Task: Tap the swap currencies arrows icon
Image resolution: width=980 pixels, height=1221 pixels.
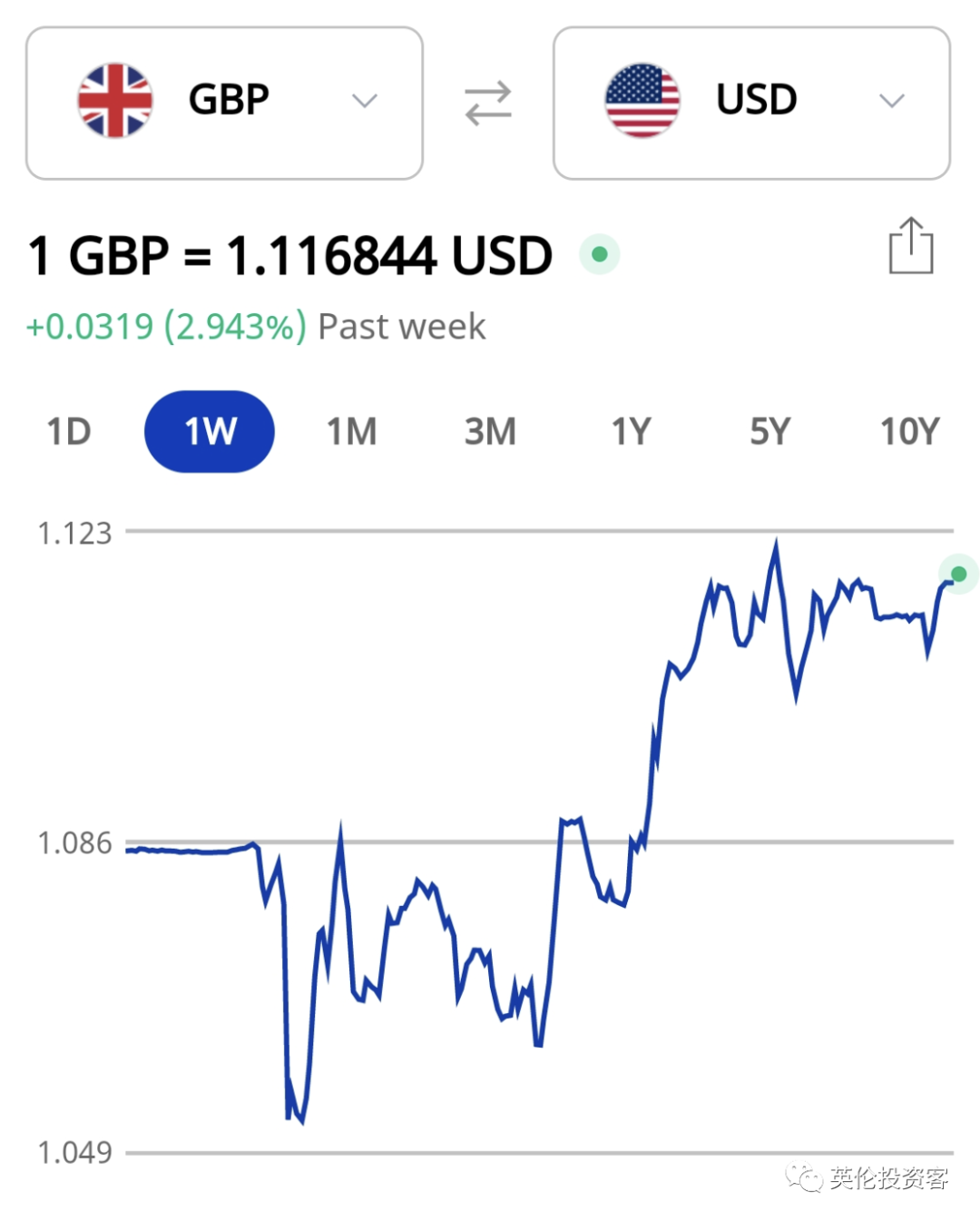Action: click(x=488, y=103)
